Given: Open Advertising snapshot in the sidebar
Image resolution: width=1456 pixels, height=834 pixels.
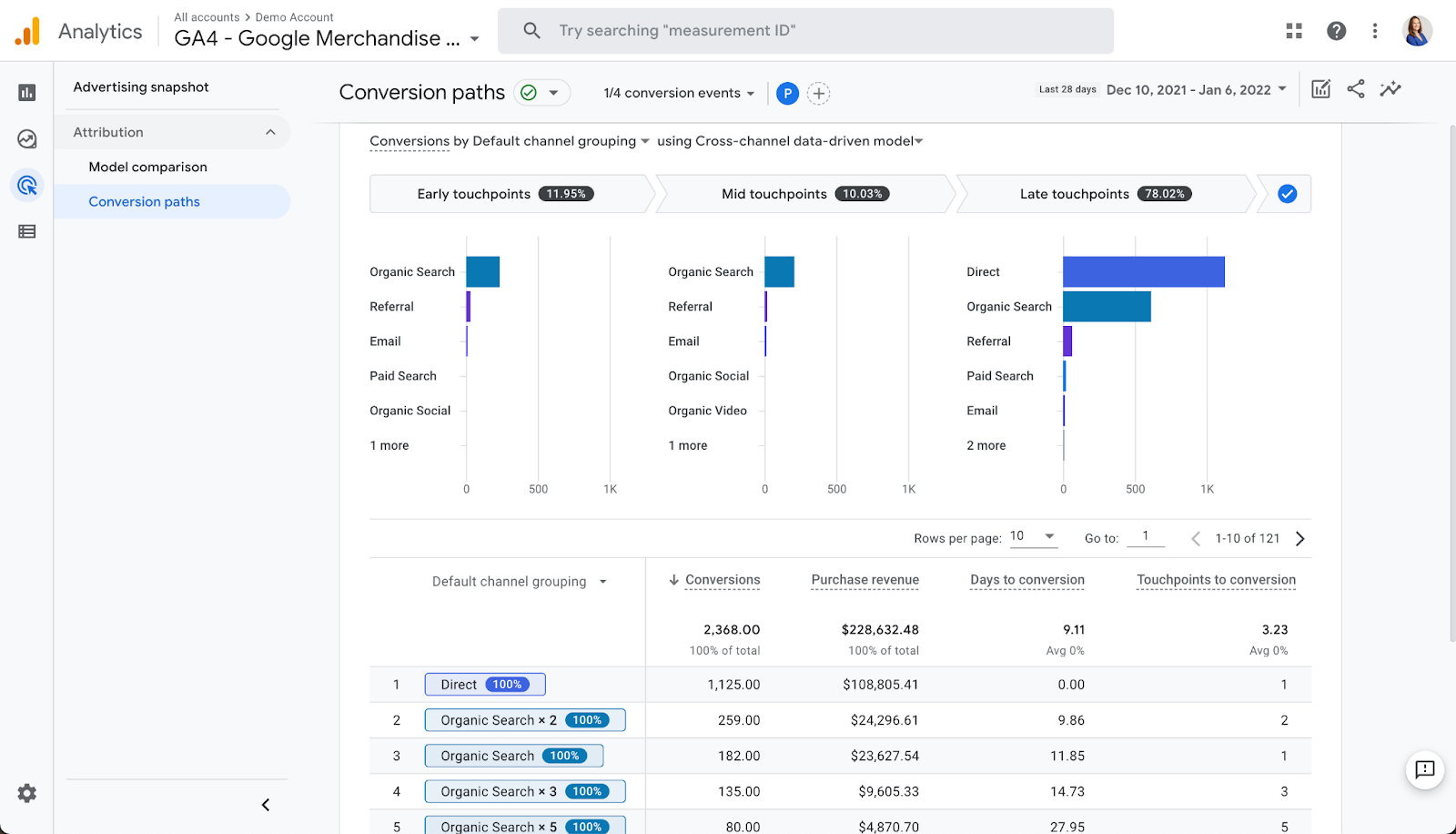Looking at the screenshot, I should [141, 86].
